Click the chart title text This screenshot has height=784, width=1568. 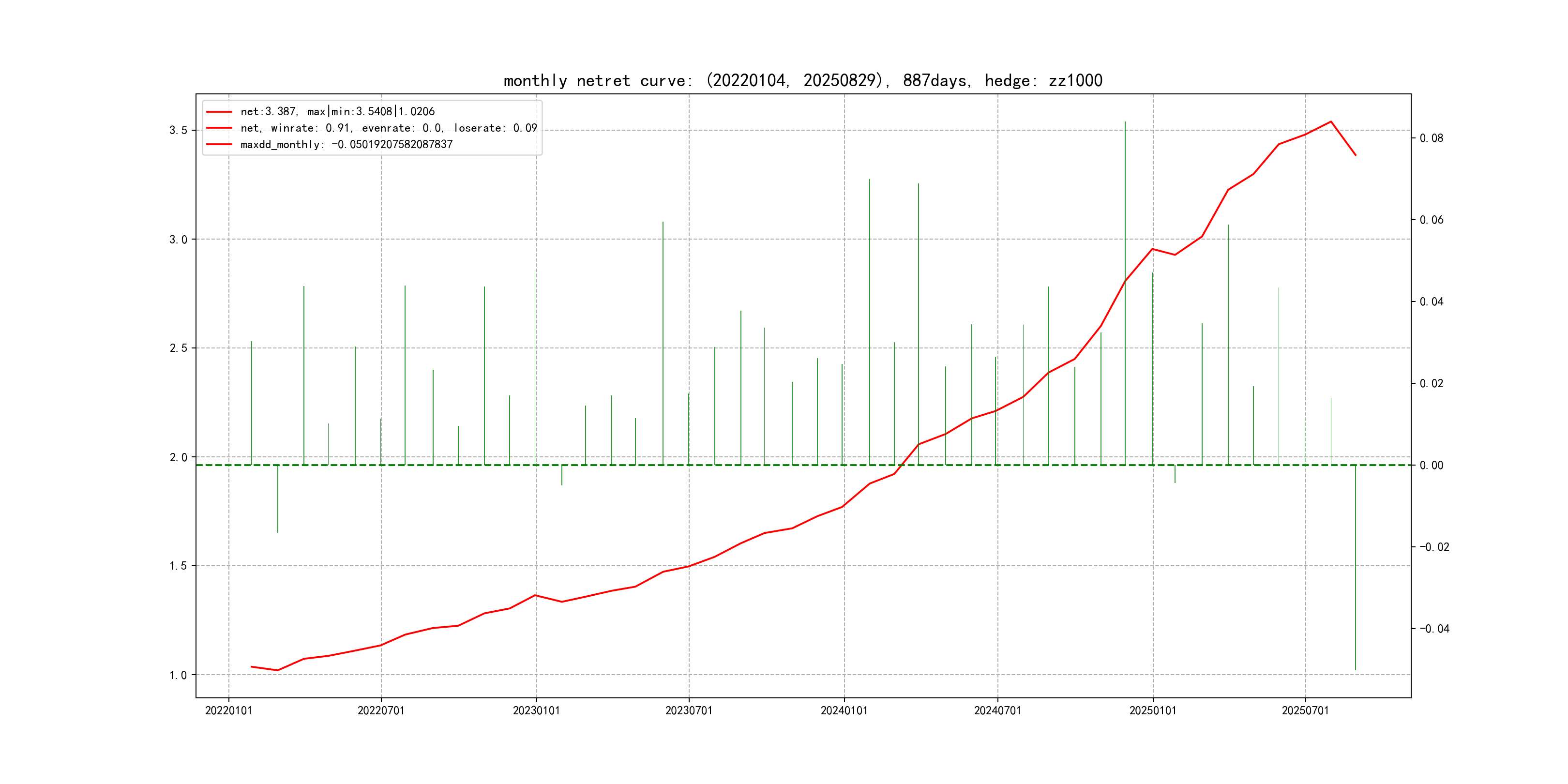[803, 80]
